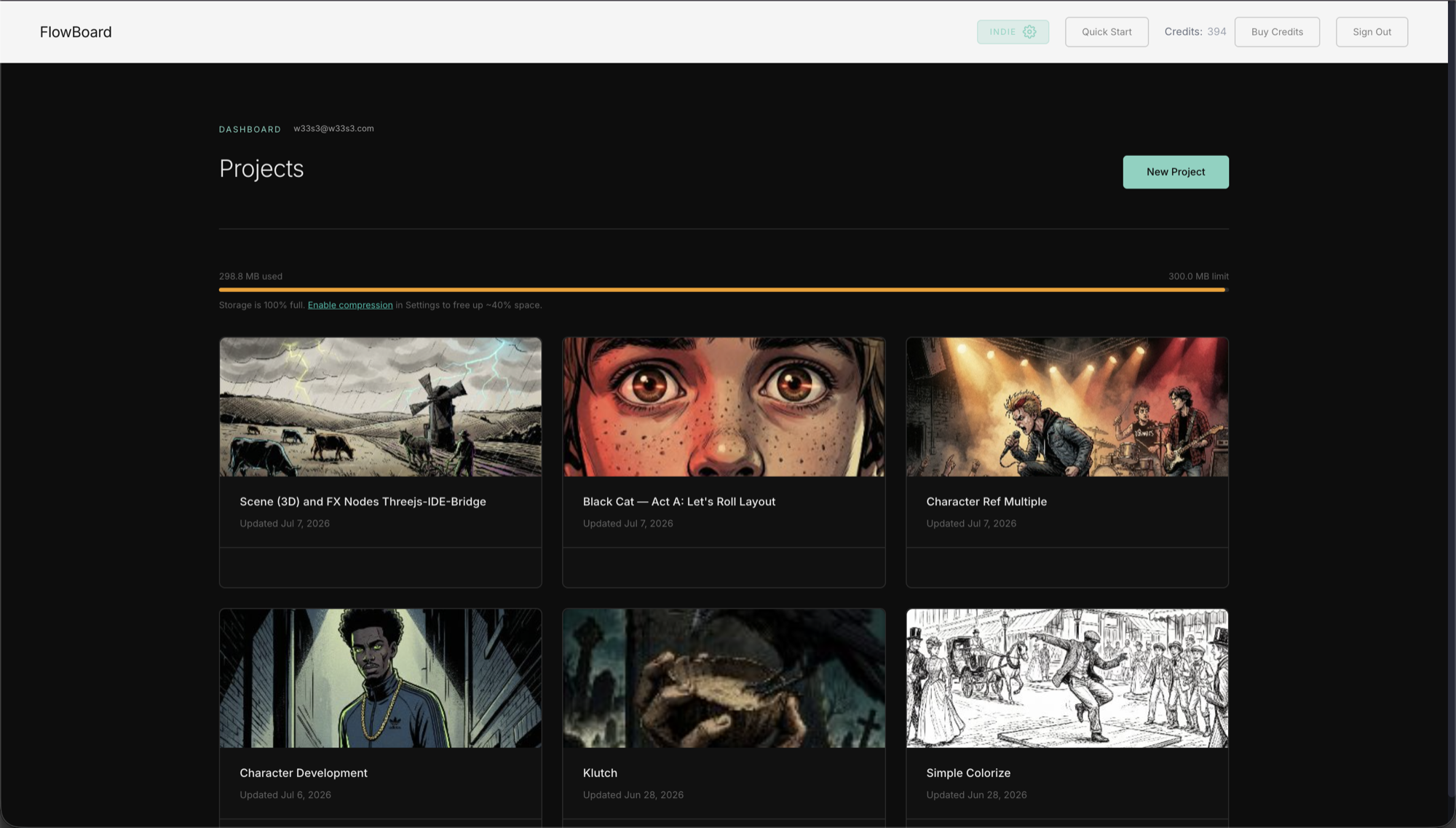
Task: Click 'Updated Jul 7, 2026' under Character Ref Multiple
Action: (x=971, y=524)
